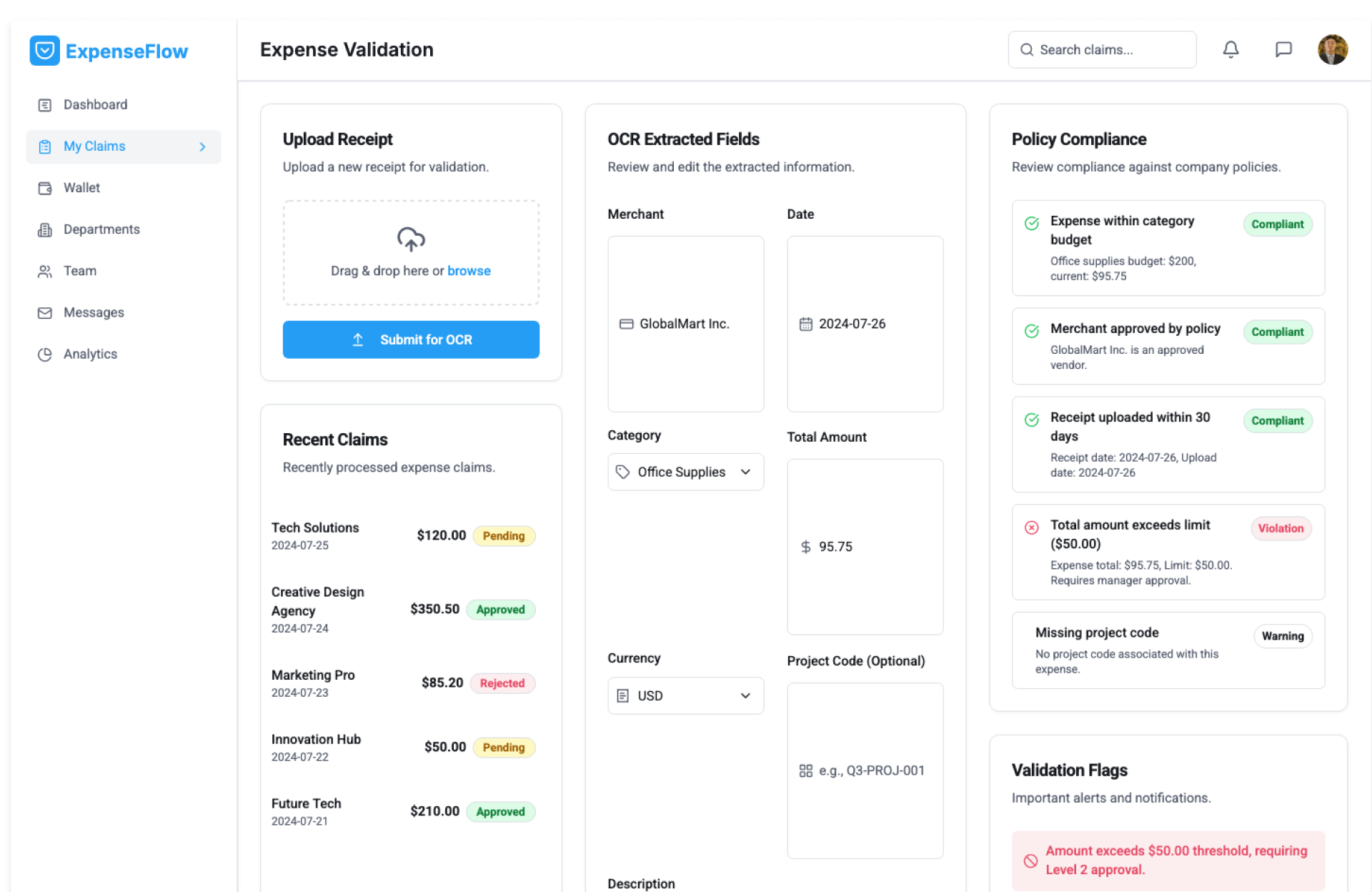Open the chat messages icon in header
1372x892 pixels.
click(1283, 49)
